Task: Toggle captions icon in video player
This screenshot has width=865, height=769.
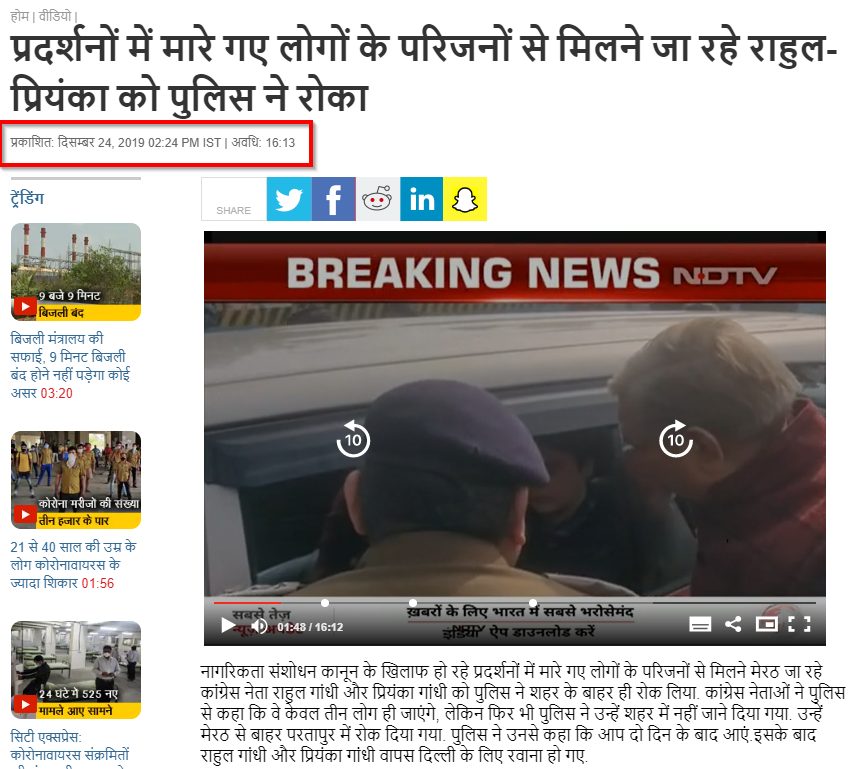Action: coord(700,624)
